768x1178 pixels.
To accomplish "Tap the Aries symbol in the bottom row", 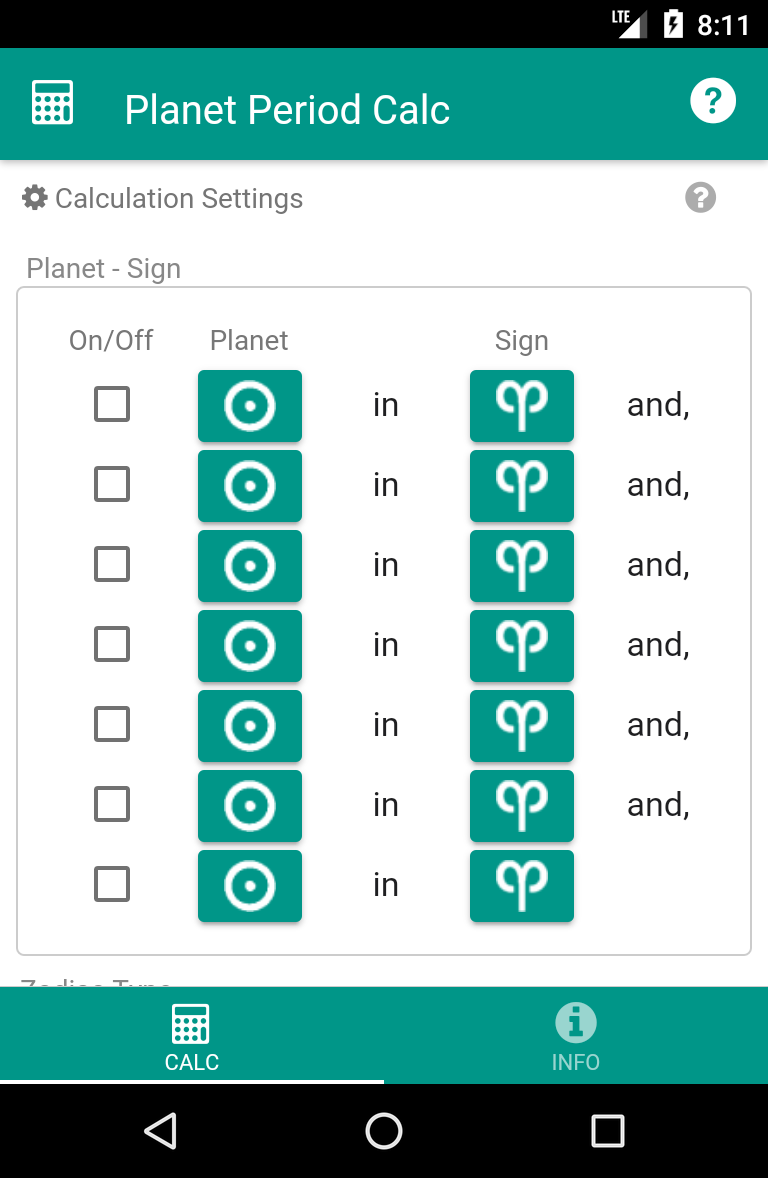I will coord(521,885).
